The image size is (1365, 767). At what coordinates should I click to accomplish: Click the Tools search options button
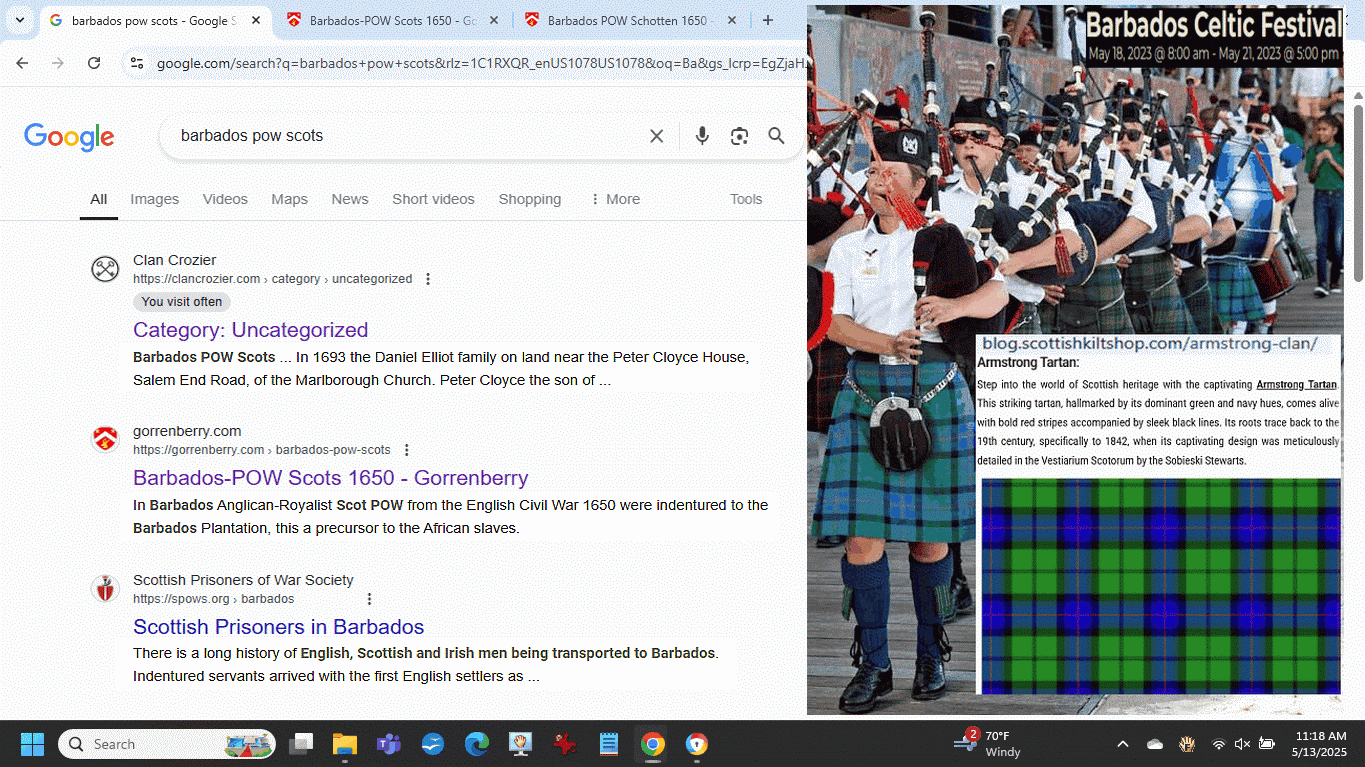click(745, 199)
